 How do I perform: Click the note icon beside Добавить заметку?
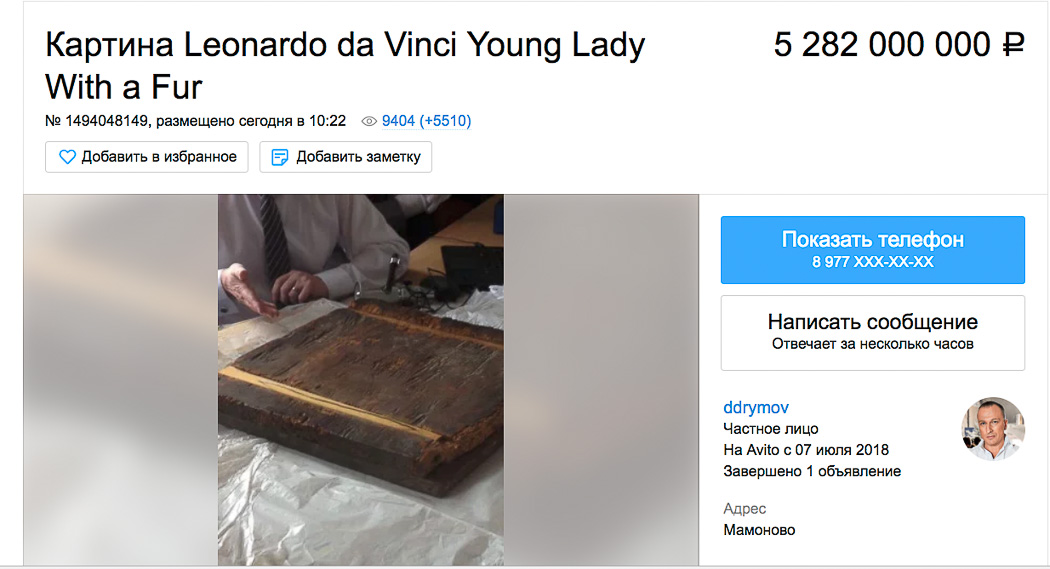[x=279, y=157]
